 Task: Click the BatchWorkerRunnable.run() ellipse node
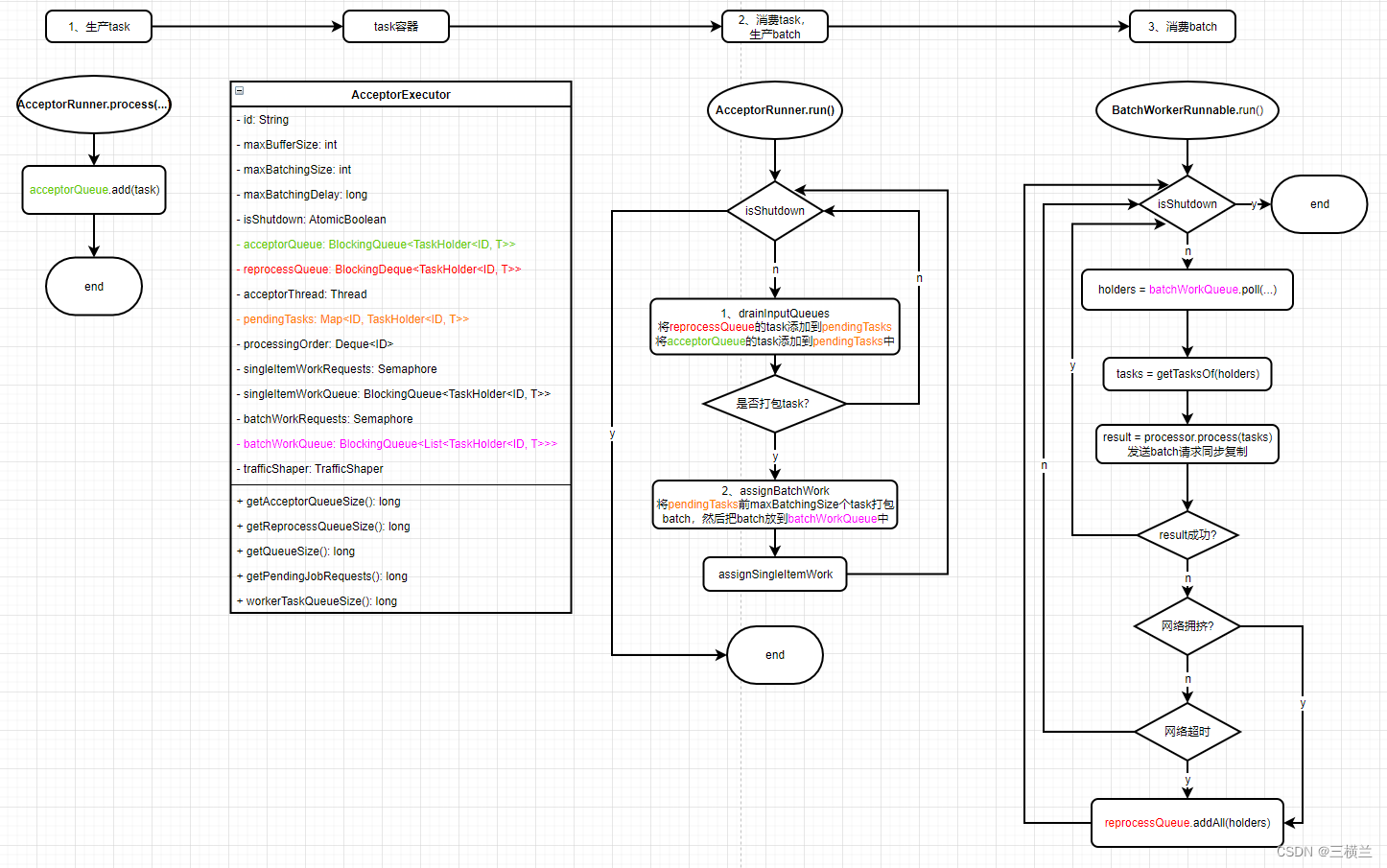[1187, 110]
